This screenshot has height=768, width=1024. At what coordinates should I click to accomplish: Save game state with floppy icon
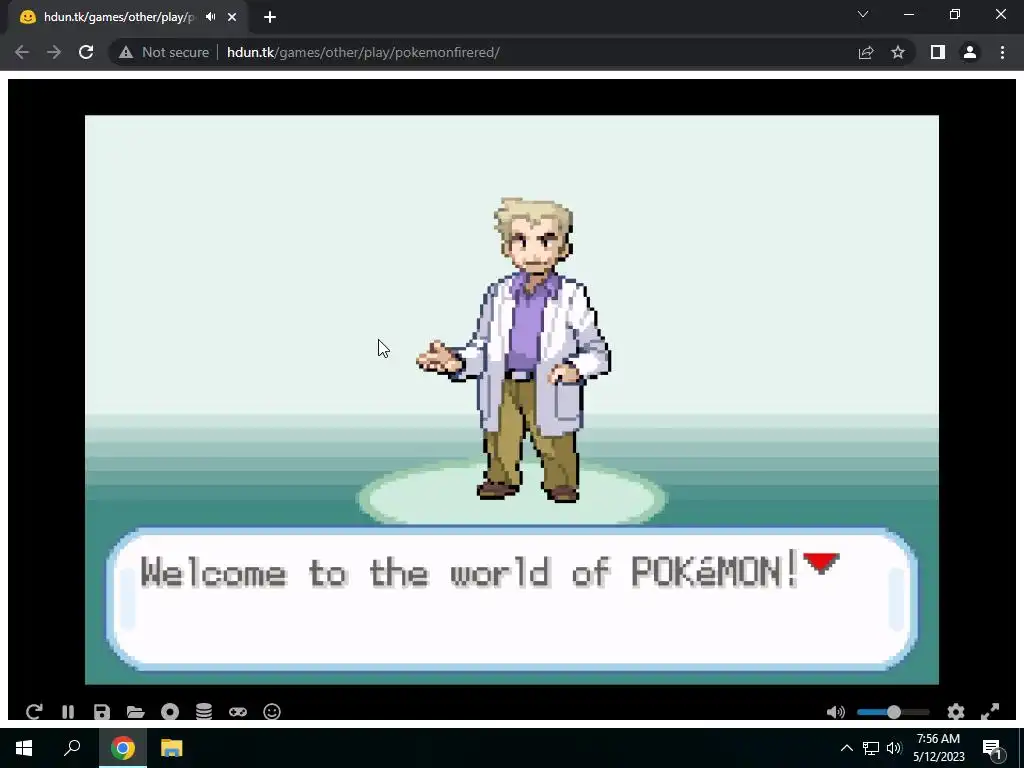(102, 711)
